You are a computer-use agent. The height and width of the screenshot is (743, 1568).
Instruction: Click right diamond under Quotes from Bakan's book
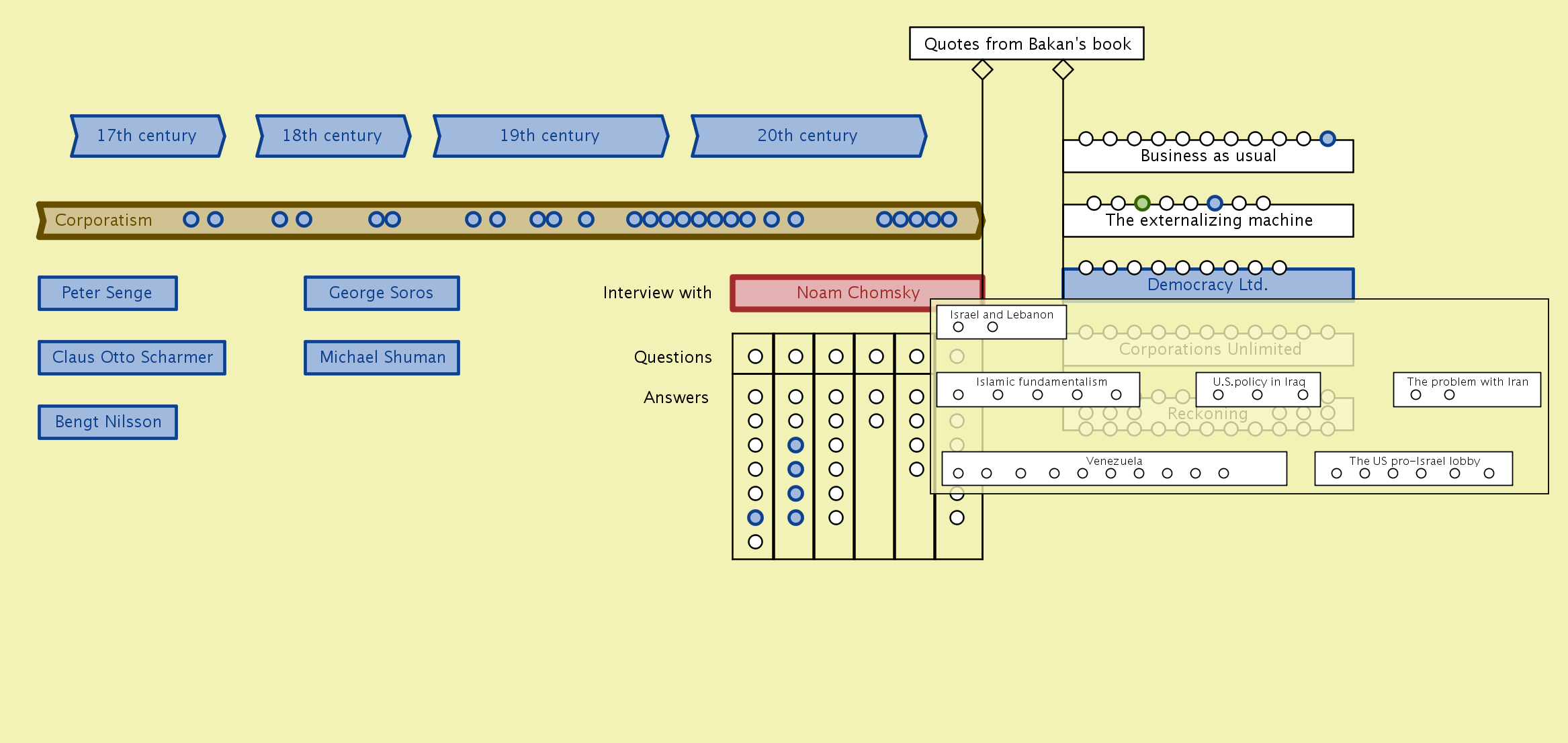(x=1063, y=69)
